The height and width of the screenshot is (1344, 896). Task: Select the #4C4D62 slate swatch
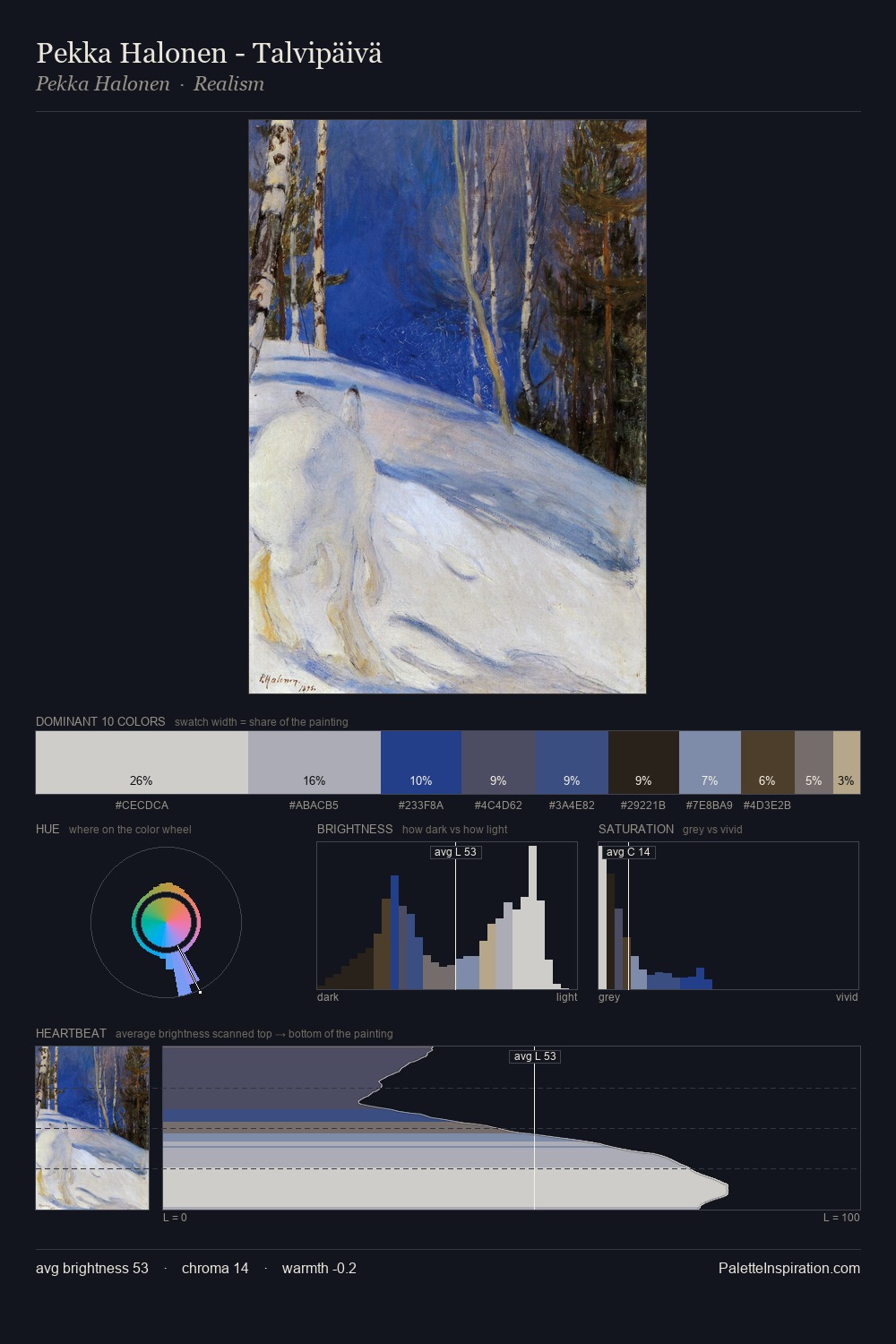(498, 762)
